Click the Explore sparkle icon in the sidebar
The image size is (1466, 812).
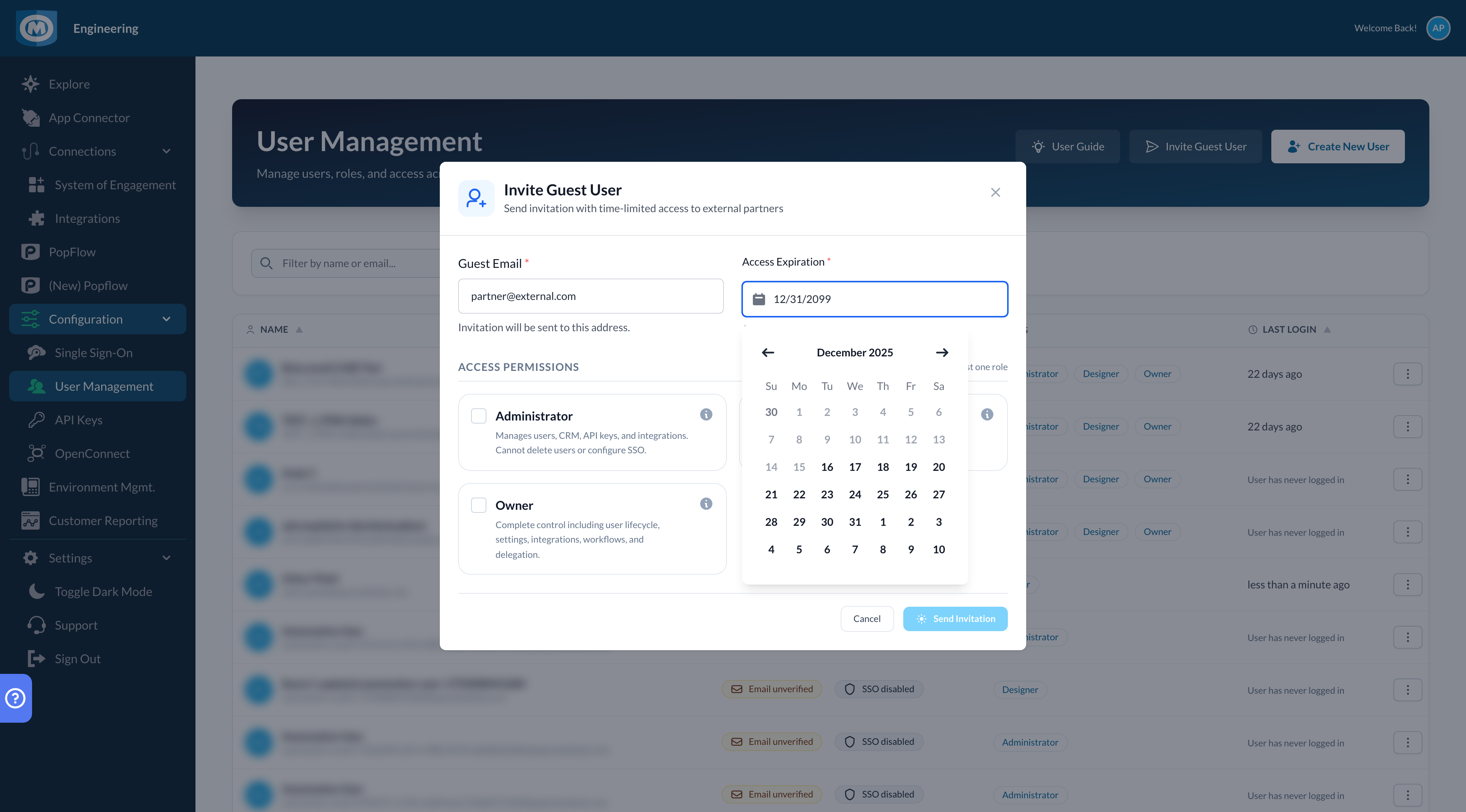[31, 84]
